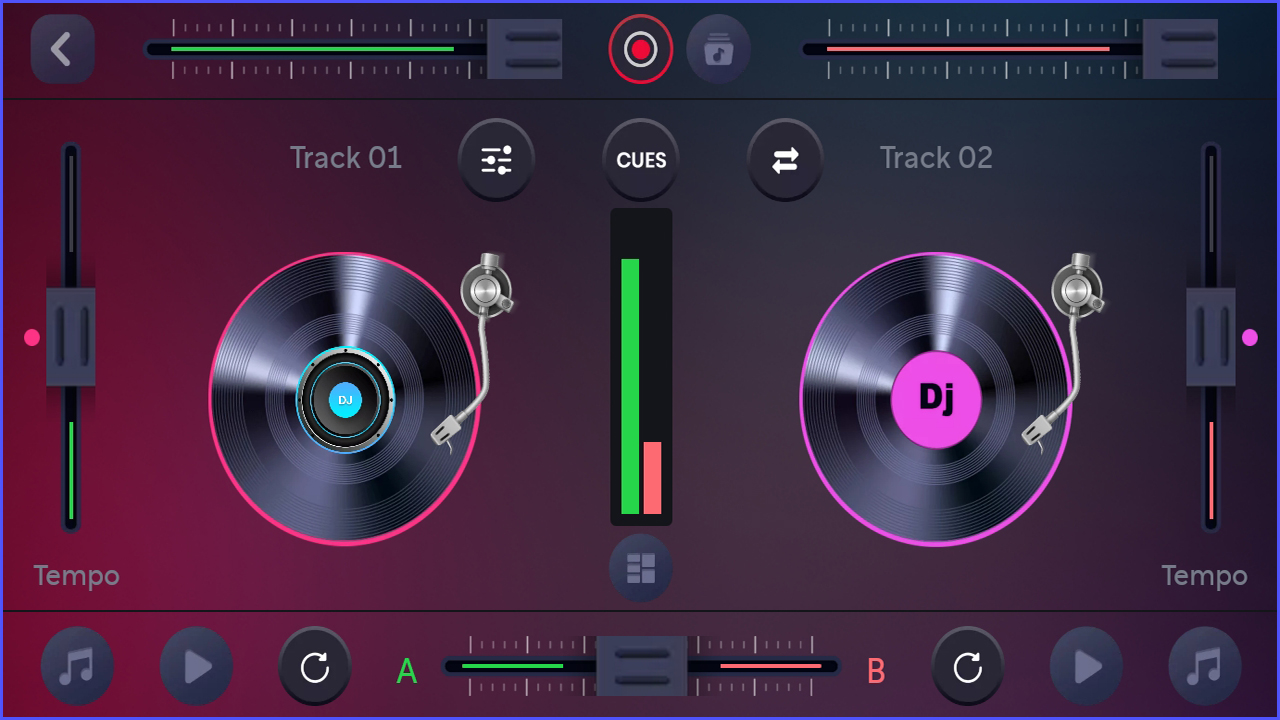
Task: Toggle the recording button at the top
Action: click(x=640, y=50)
